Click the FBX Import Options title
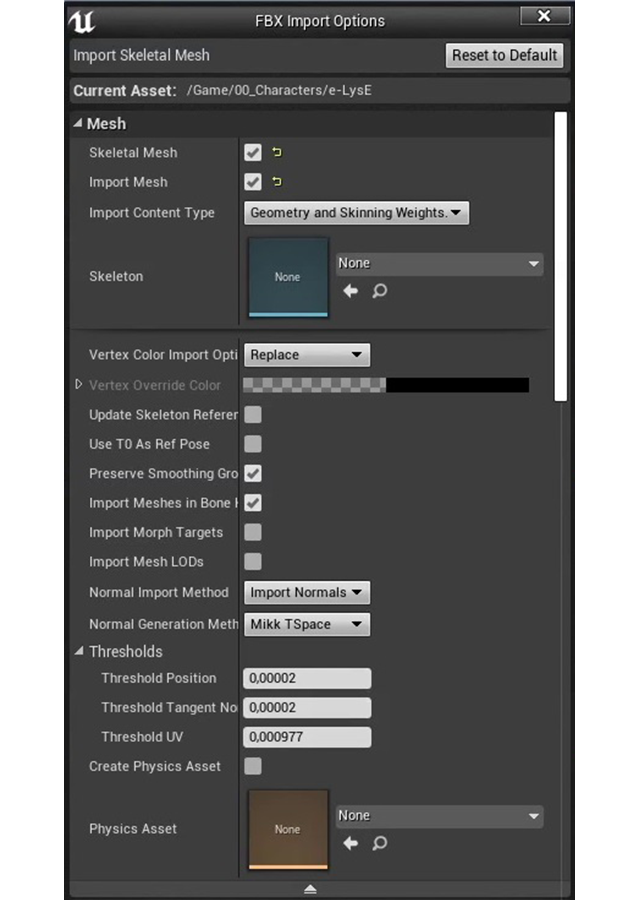The height and width of the screenshot is (900, 640). 320,21
